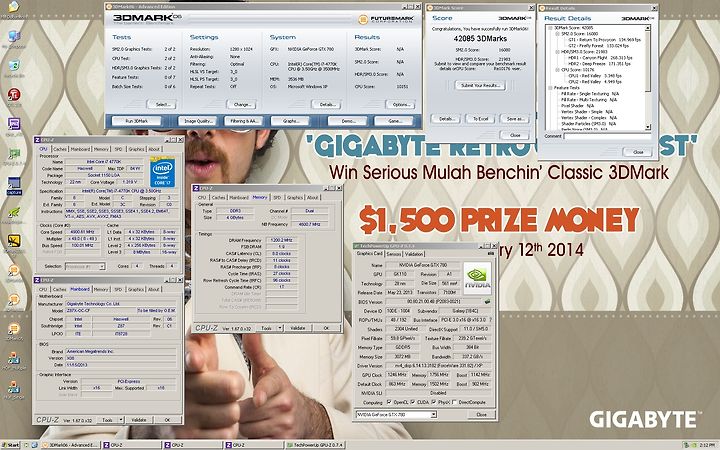Image resolution: width=720 pixels, height=450 pixels.
Task: Click the Game button in 3DMark06
Action: tap(394, 121)
